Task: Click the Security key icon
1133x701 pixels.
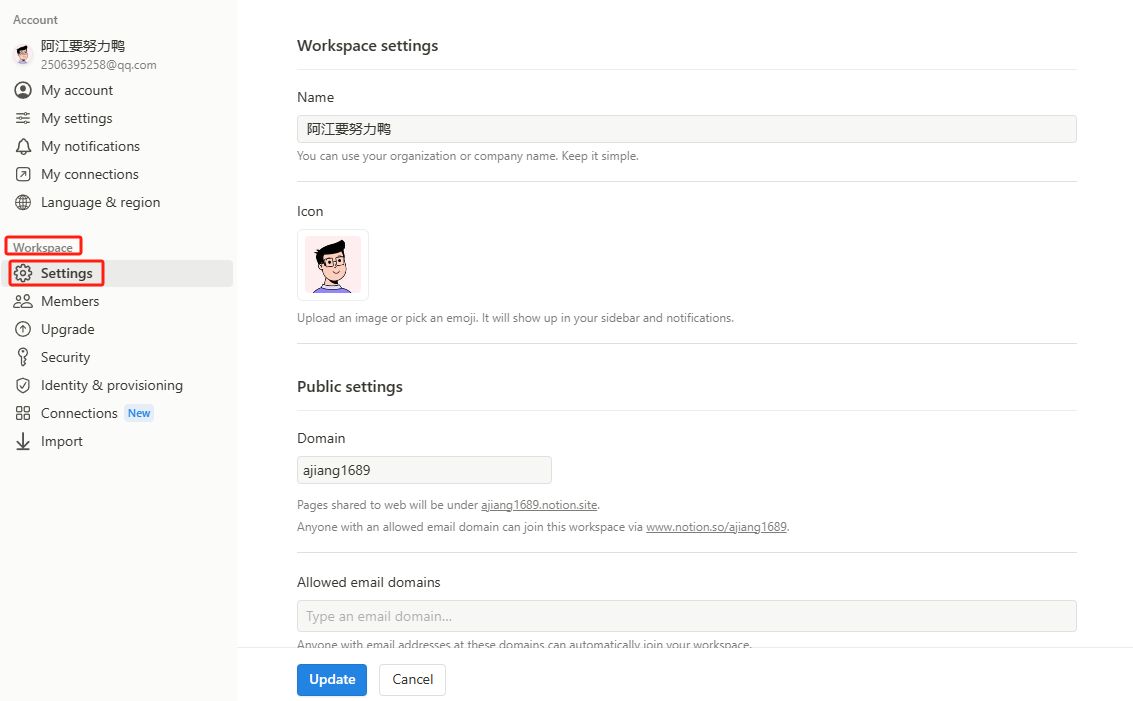Action: tap(23, 357)
